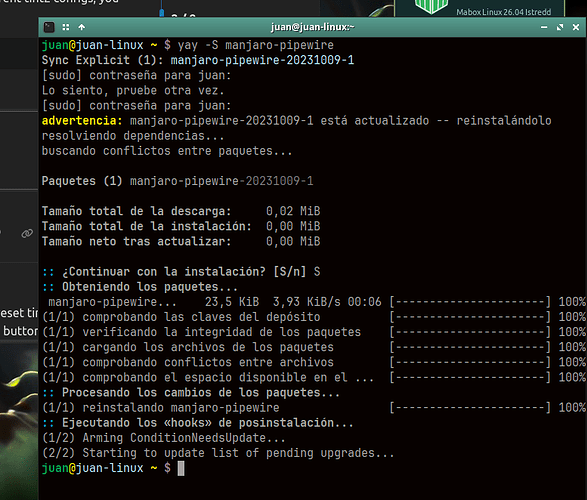The height and width of the screenshot is (500, 587).
Task: Click the buscando conflictos entre paquetes... line
Action: pos(167,151)
